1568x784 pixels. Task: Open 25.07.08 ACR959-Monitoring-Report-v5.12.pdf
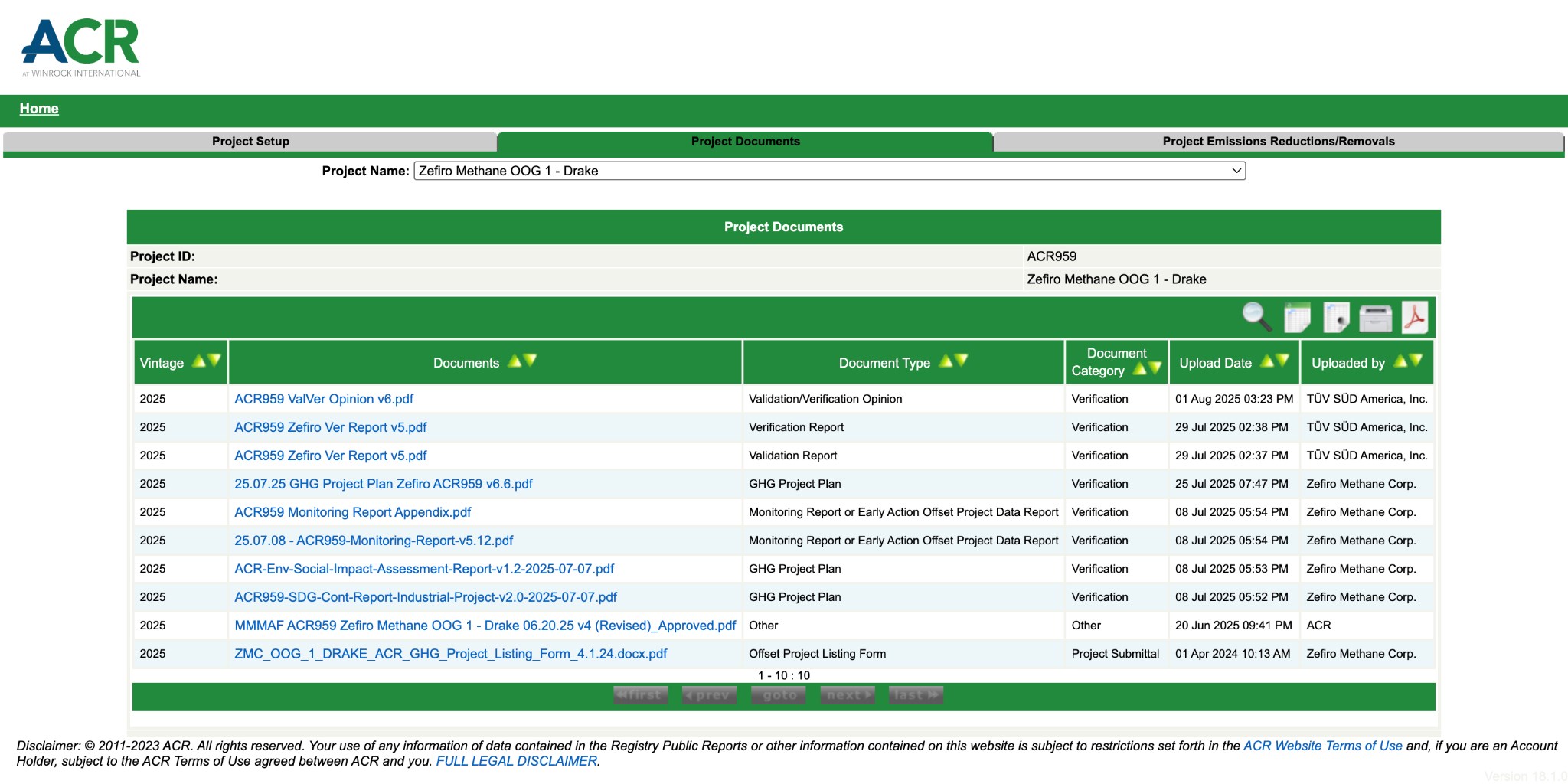(x=374, y=541)
